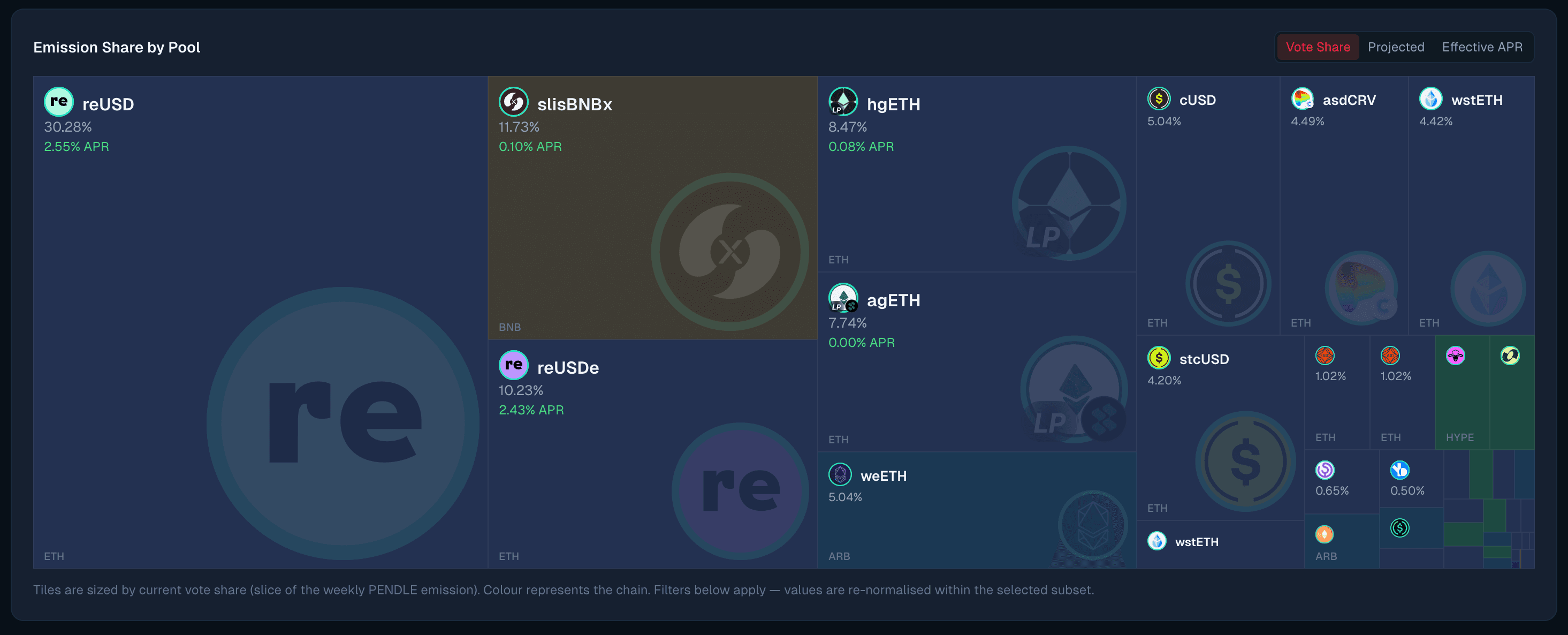This screenshot has width=1568, height=635.
Task: Click the 4.42% share value
Action: point(1436,121)
